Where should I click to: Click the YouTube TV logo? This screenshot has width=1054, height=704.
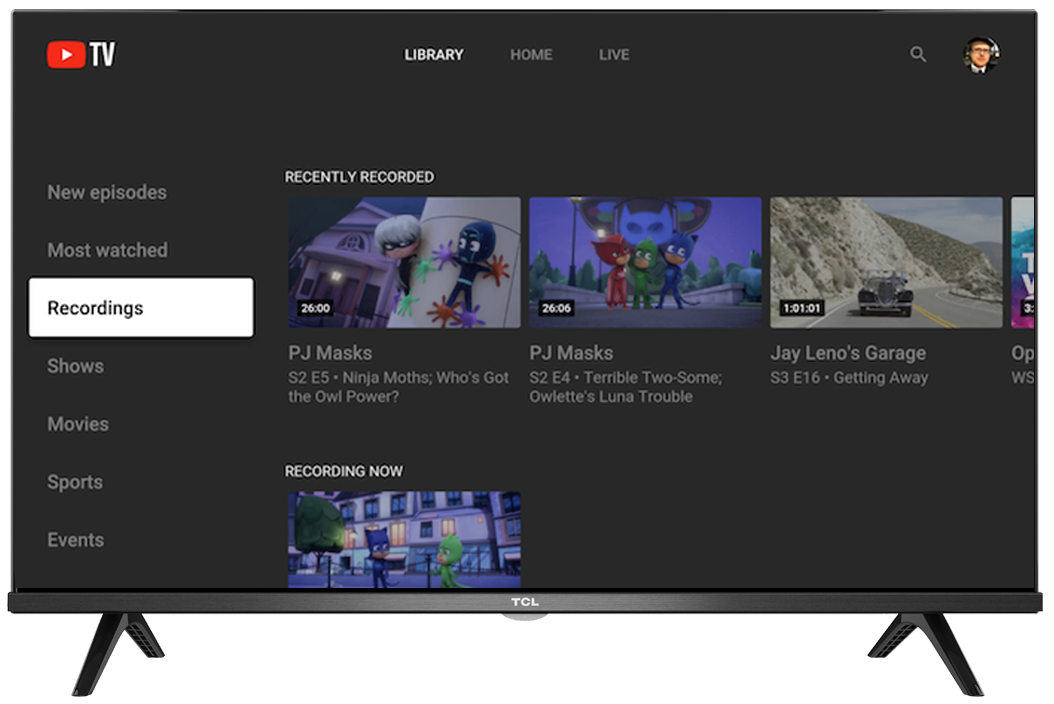[x=81, y=54]
